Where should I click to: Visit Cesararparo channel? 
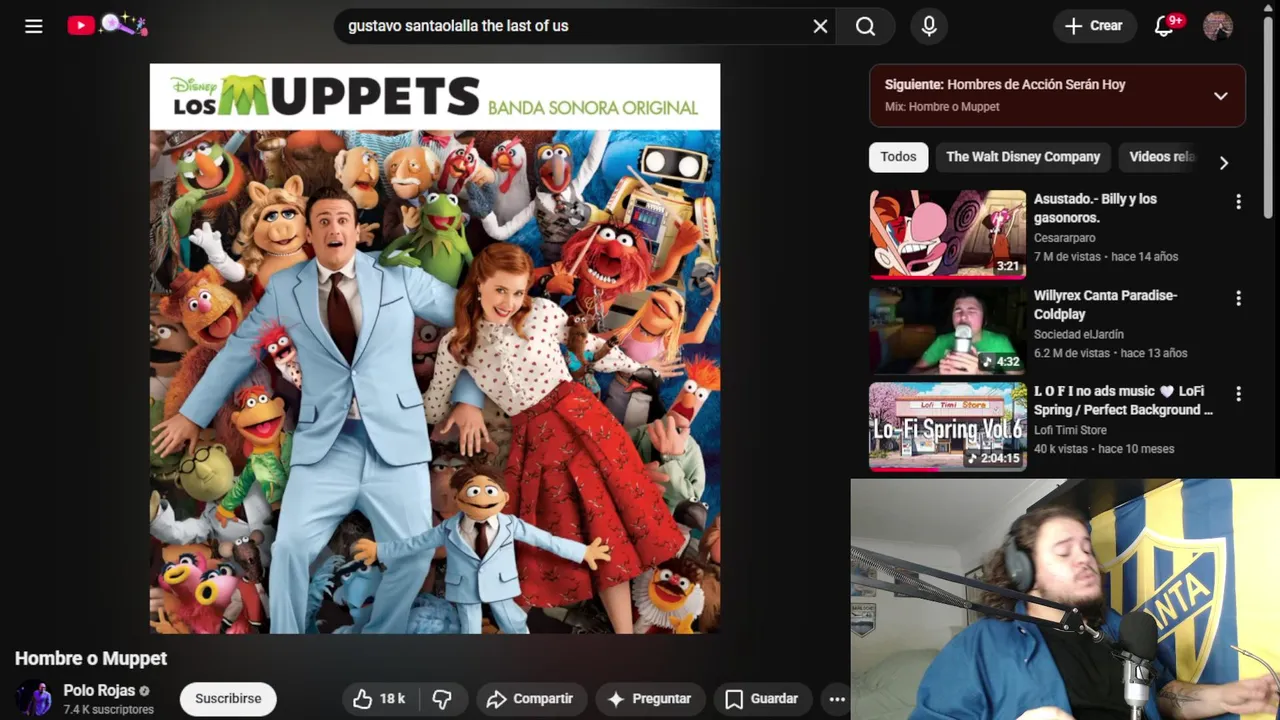tap(1064, 238)
